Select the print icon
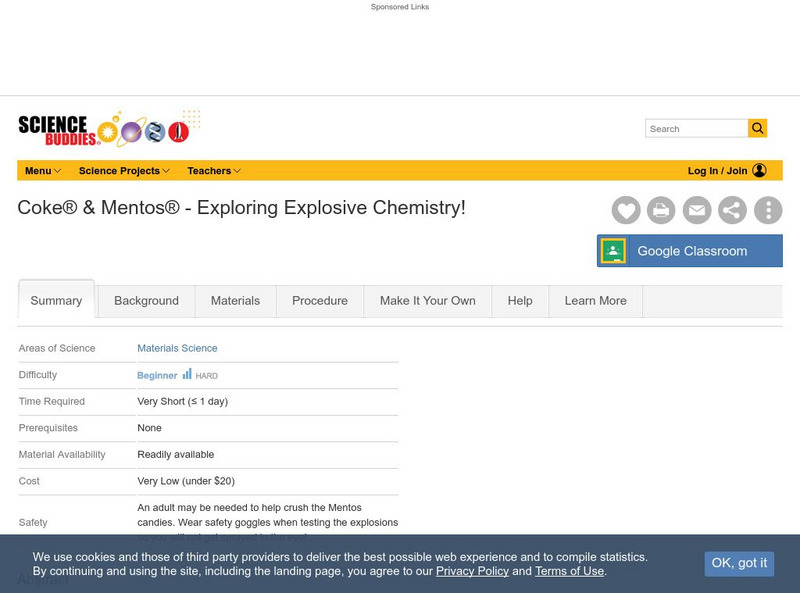Image resolution: width=800 pixels, height=593 pixels. pyautogui.click(x=661, y=210)
